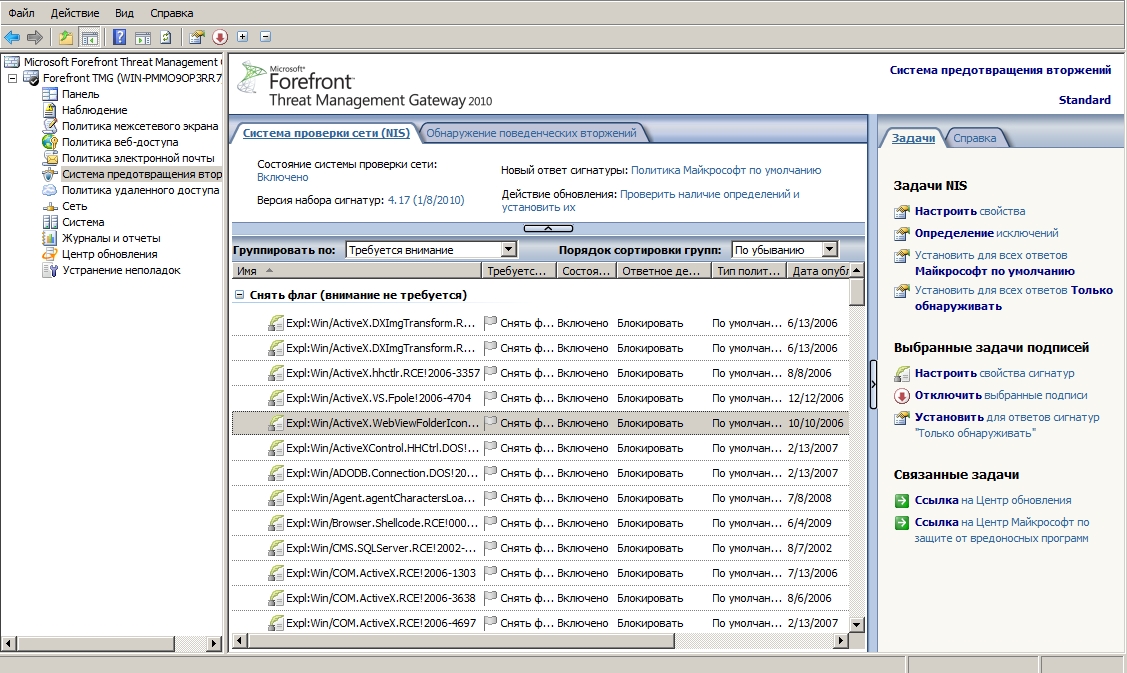
Task: Select the Наблюдение node in the tree
Action: point(94,110)
